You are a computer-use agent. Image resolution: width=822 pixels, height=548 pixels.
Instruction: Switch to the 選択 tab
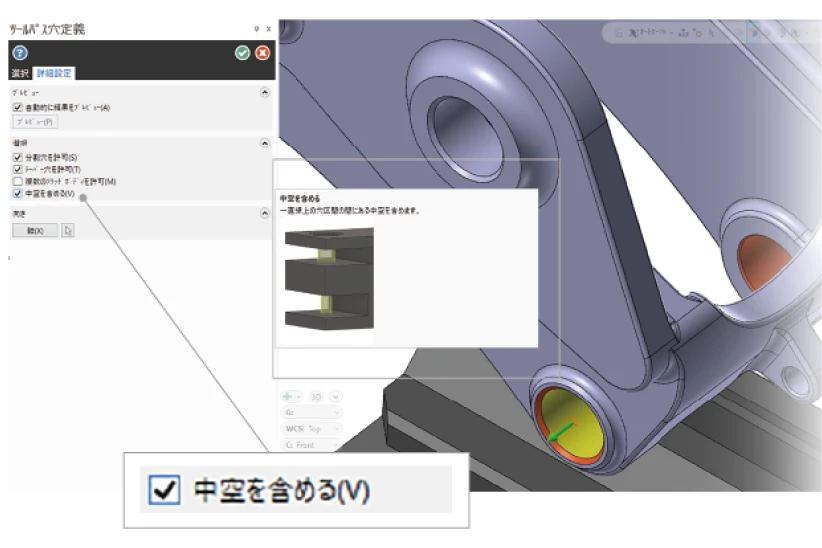point(20,74)
